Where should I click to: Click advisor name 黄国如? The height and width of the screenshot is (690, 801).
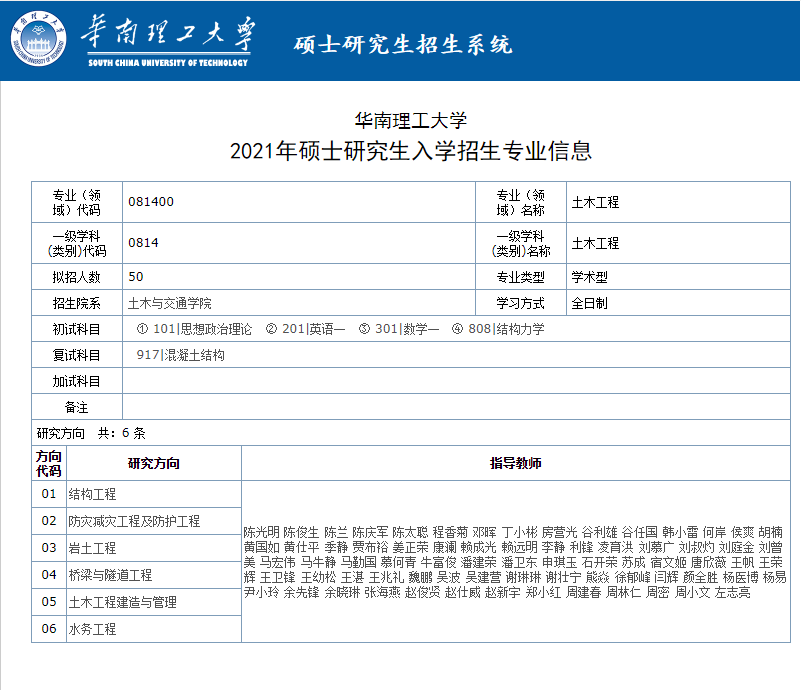tap(261, 547)
